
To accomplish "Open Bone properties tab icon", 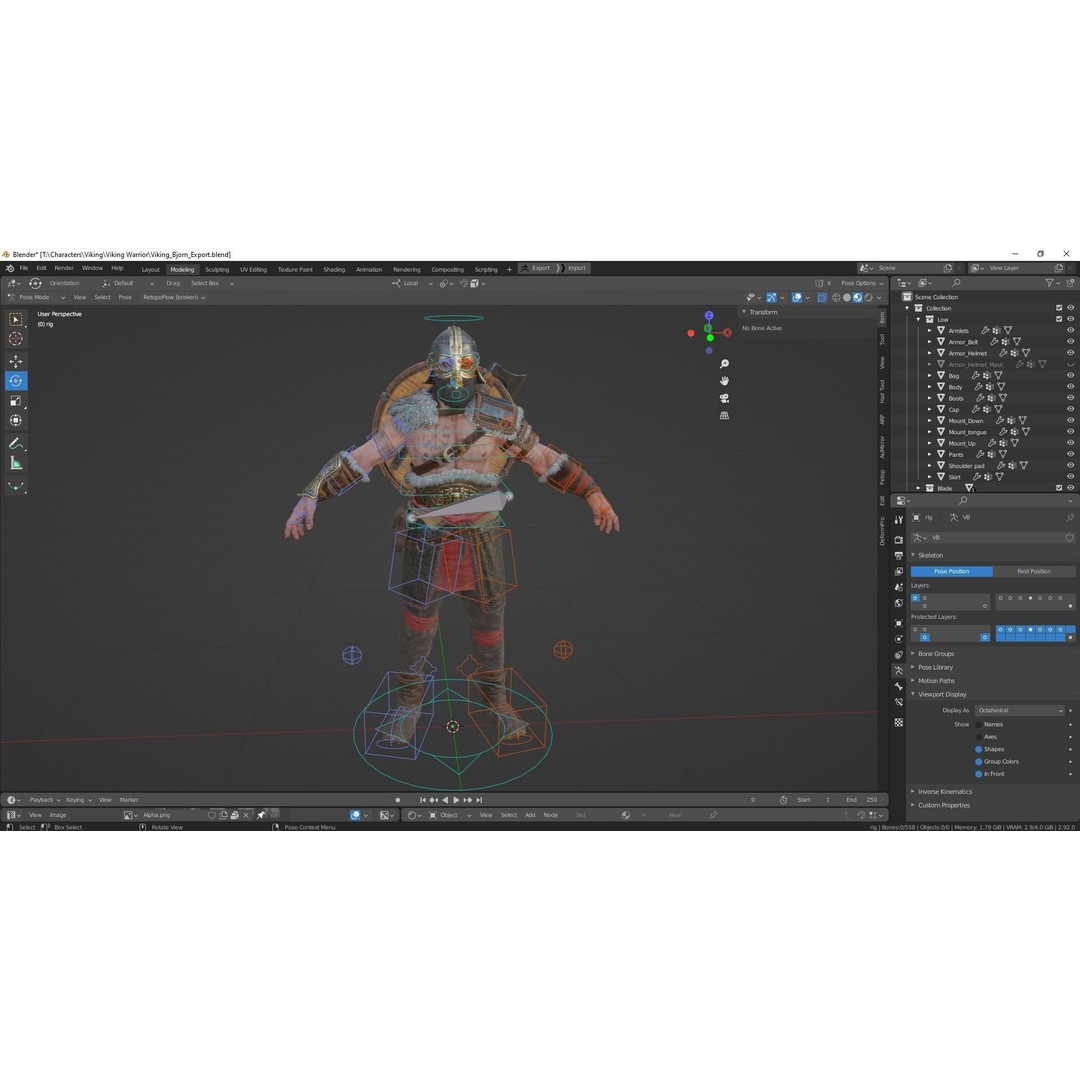I will point(899,686).
